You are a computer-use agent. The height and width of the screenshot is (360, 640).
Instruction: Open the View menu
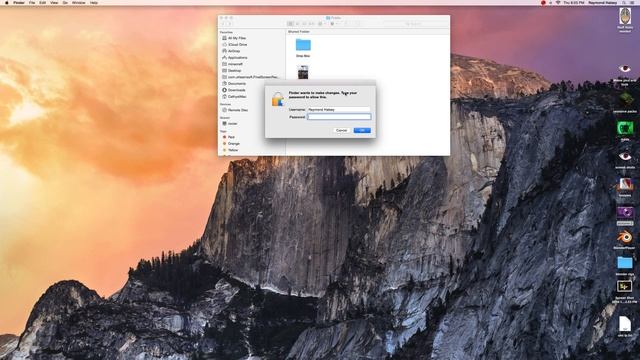54,2
